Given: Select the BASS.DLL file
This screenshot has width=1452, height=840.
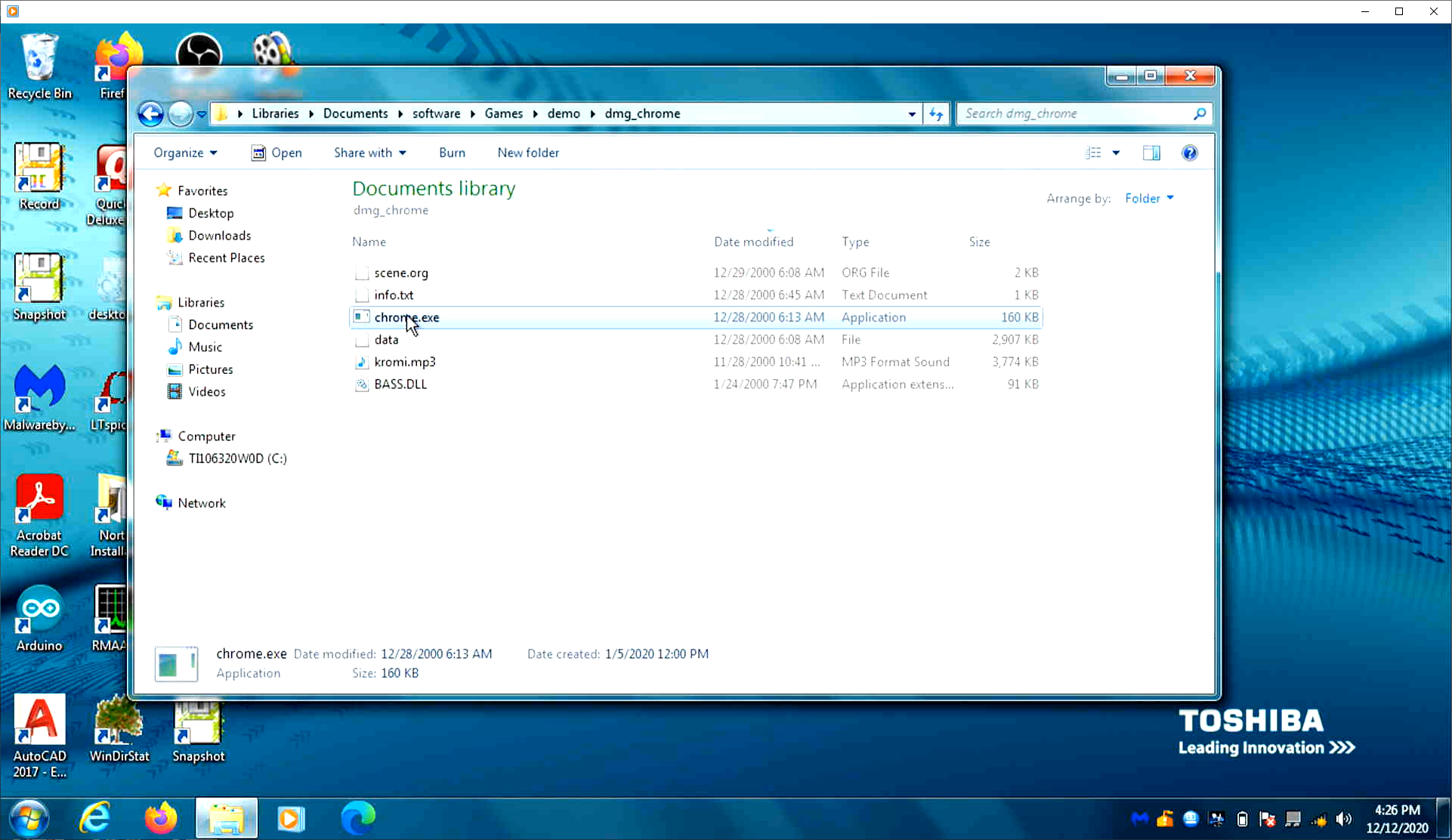Looking at the screenshot, I should pyautogui.click(x=400, y=384).
